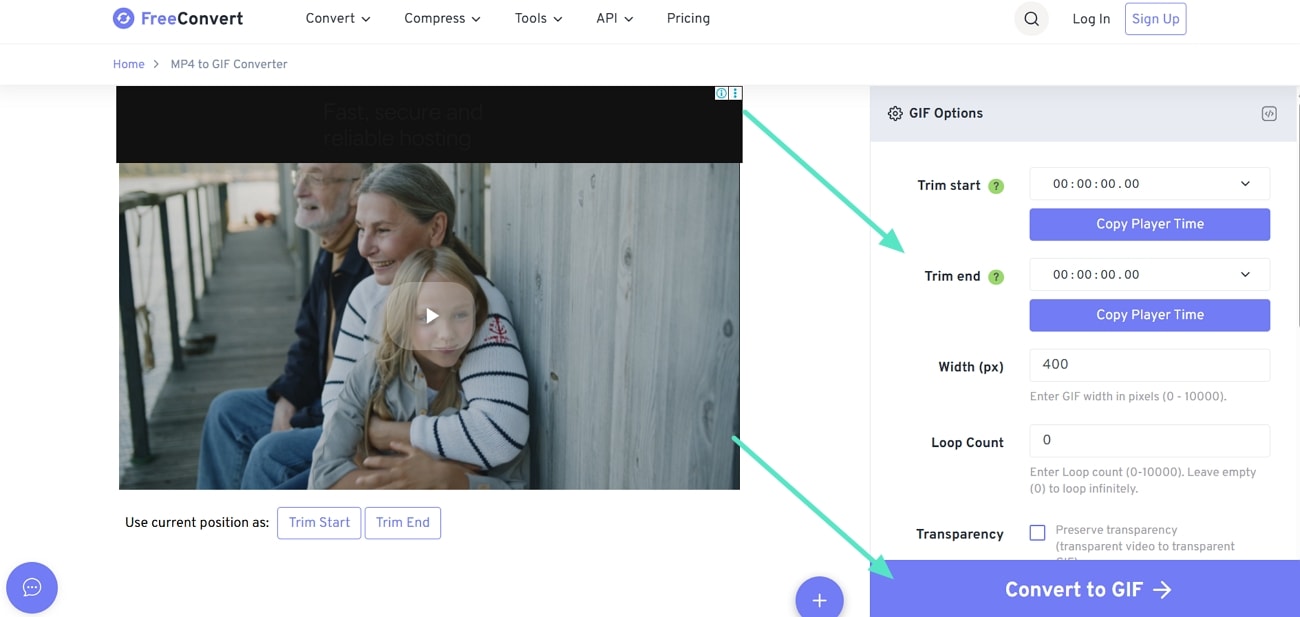This screenshot has height=617, width=1300.
Task: Click the Sign Up button
Action: click(x=1155, y=19)
